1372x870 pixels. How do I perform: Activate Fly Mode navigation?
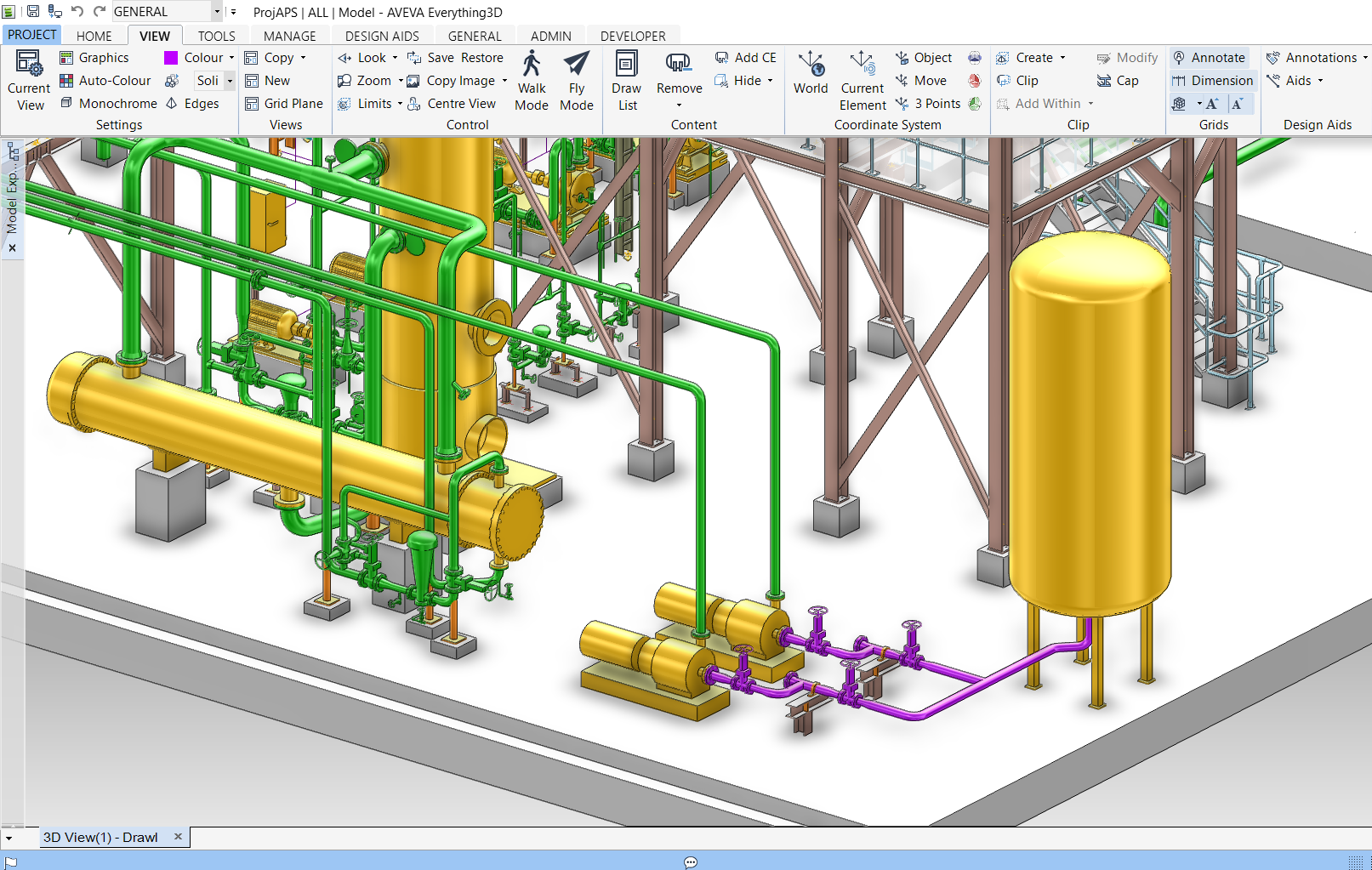tap(577, 81)
